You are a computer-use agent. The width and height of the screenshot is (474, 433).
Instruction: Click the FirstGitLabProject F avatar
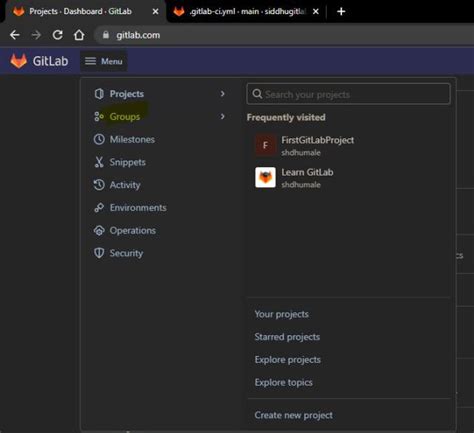265,145
